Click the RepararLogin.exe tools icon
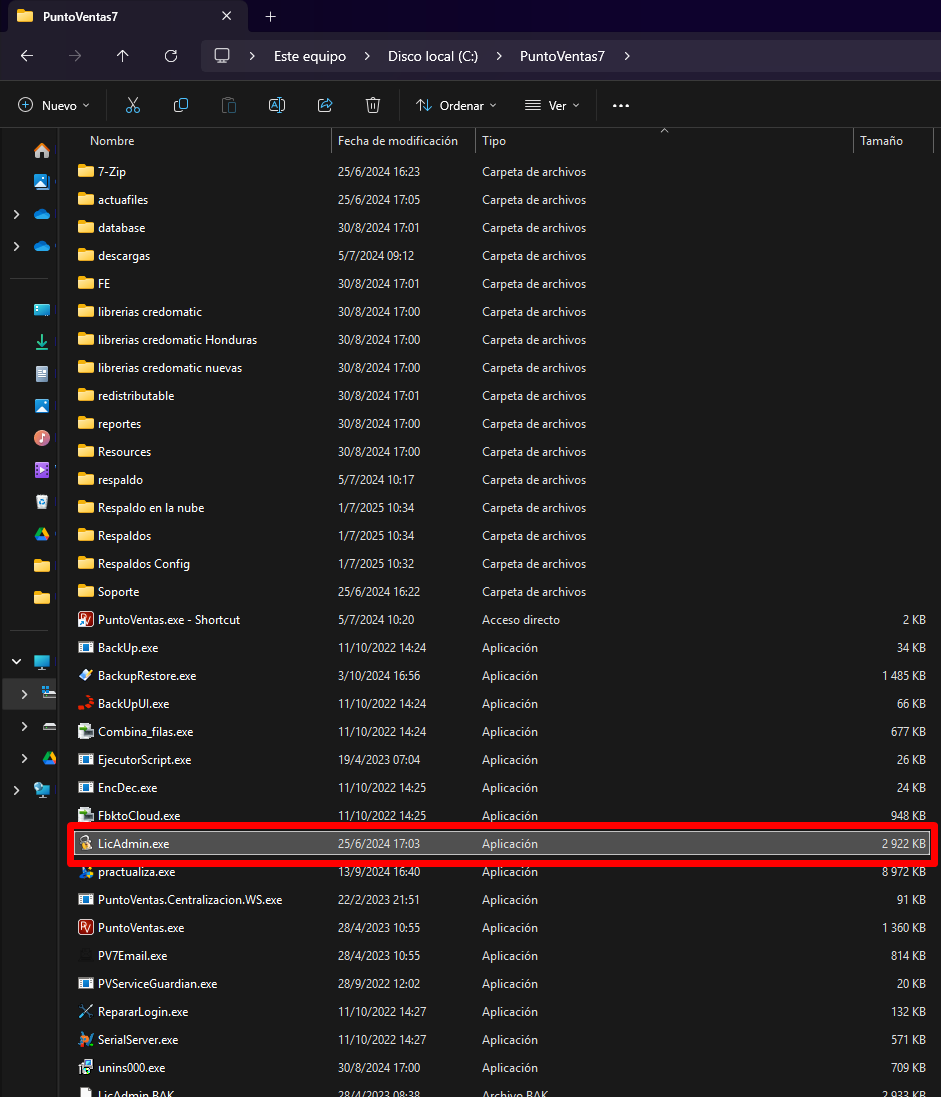The image size is (941, 1097). point(85,1012)
